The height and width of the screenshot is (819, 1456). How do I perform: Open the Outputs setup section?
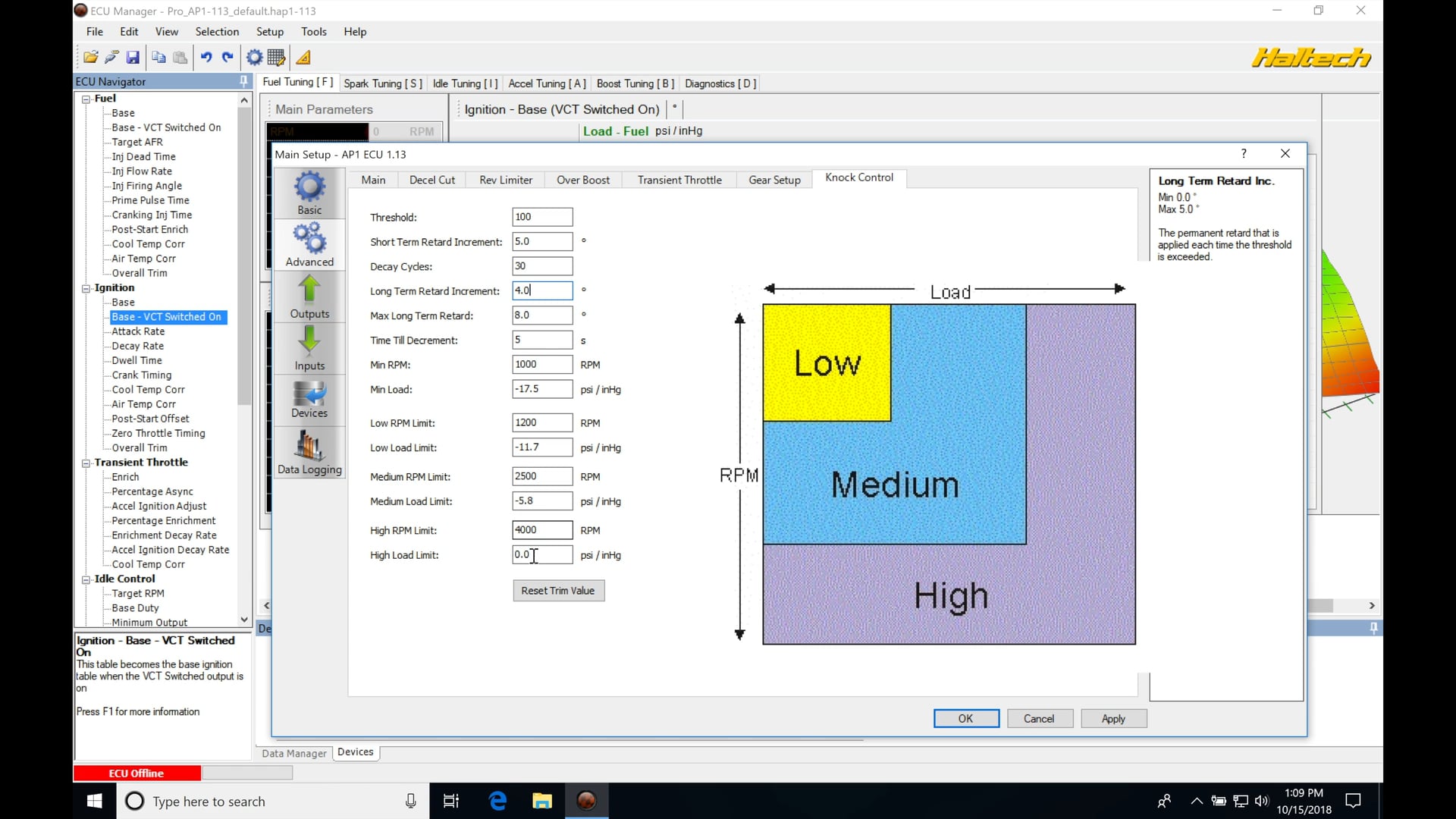click(x=309, y=297)
